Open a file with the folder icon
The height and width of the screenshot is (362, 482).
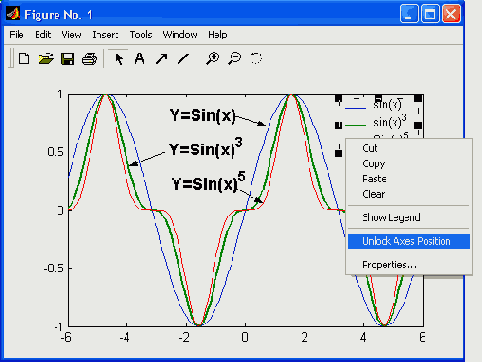coord(46,59)
